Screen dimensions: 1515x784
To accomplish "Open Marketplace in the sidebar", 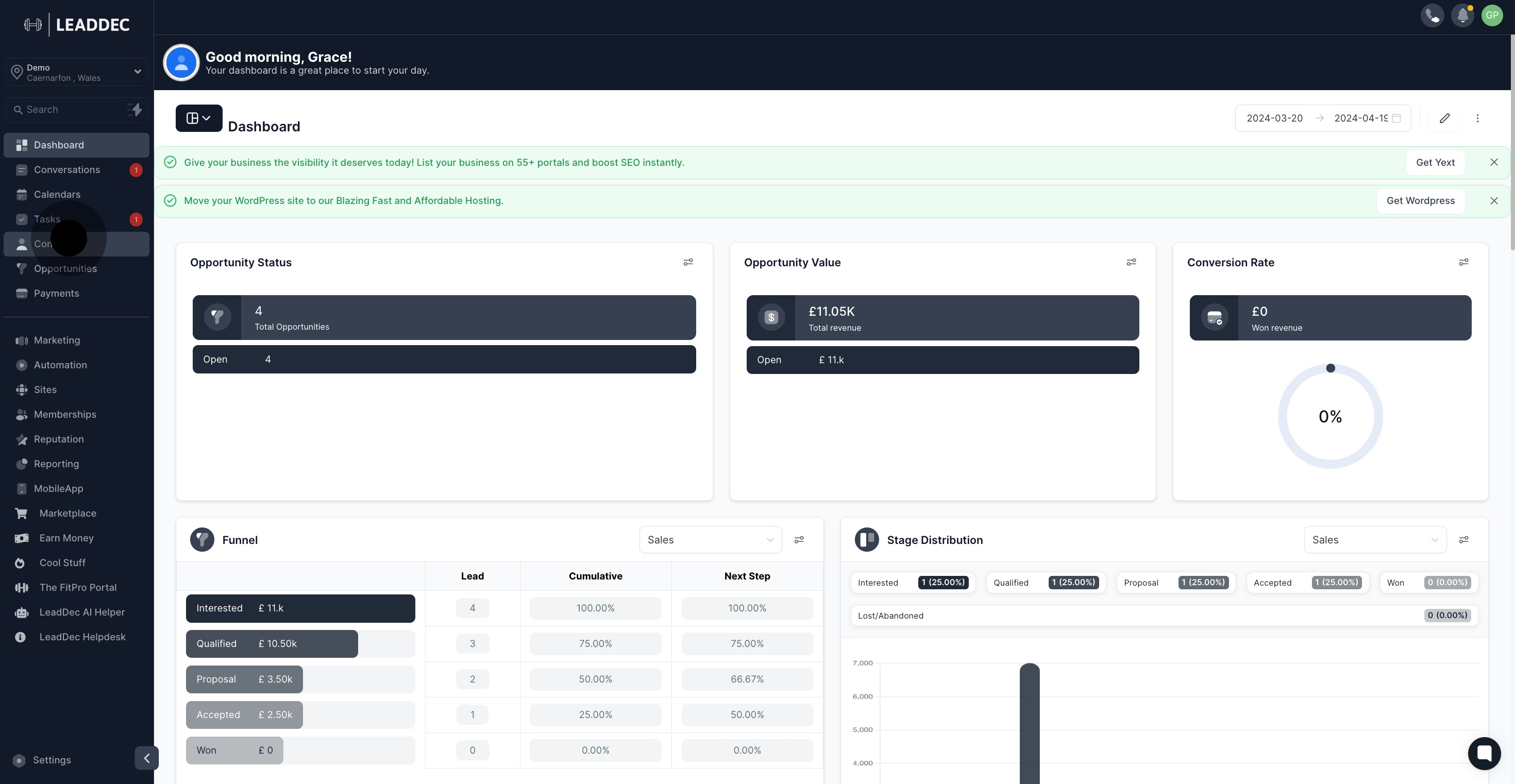I will 76,513.
